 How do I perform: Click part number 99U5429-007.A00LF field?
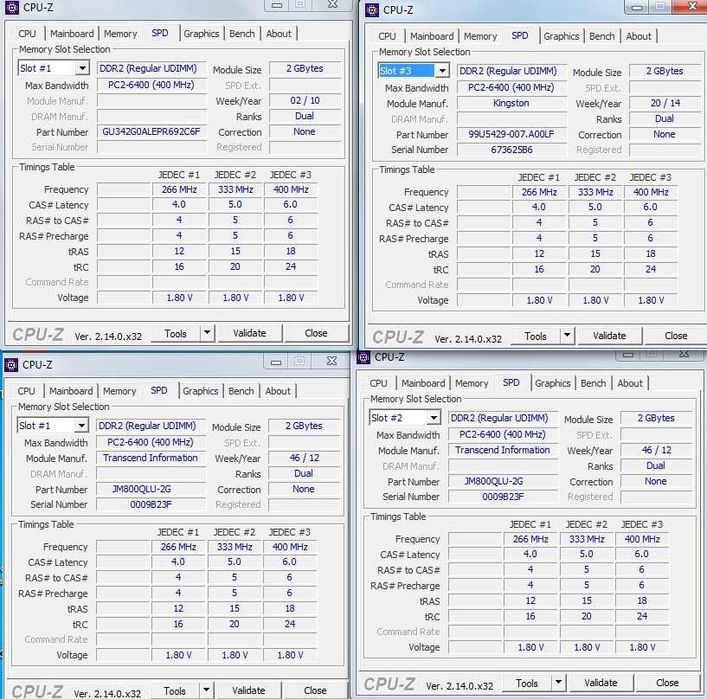point(511,134)
